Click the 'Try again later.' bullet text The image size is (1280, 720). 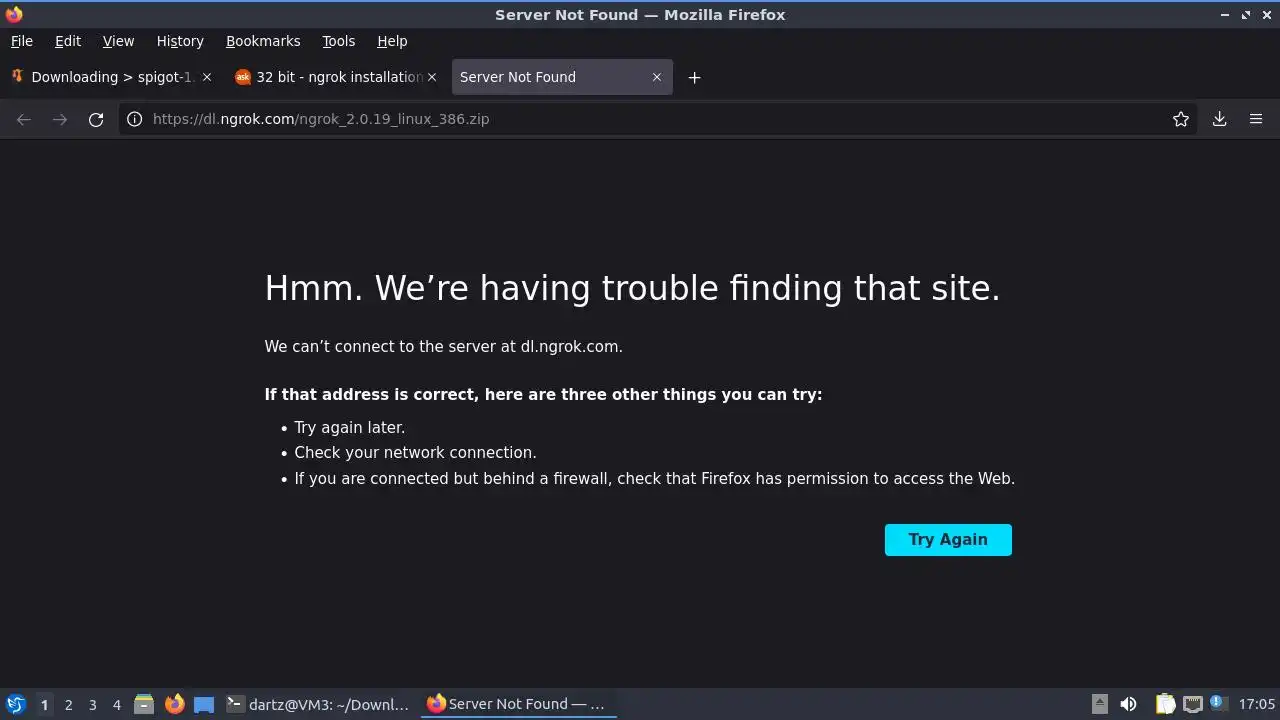point(349,427)
